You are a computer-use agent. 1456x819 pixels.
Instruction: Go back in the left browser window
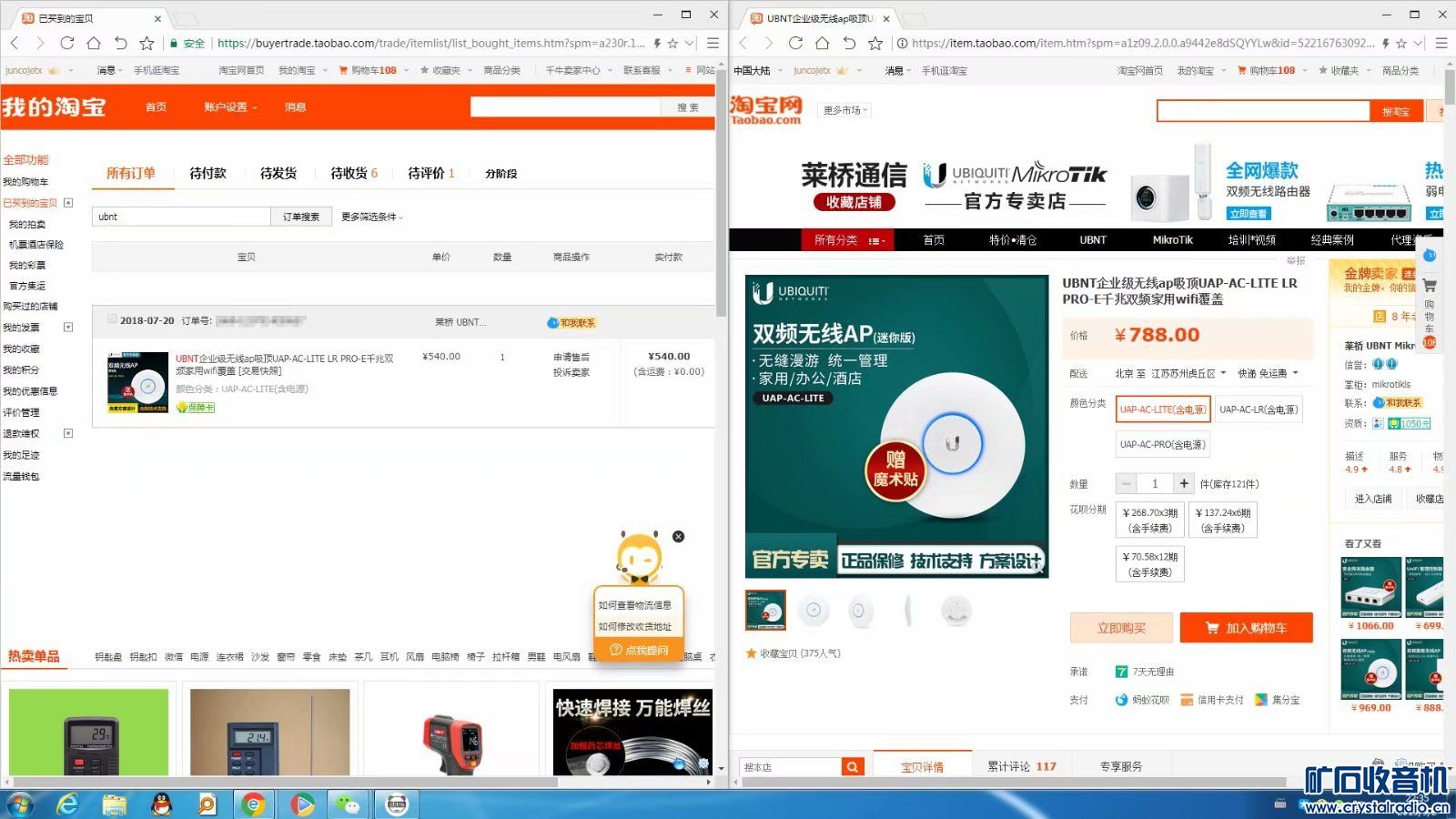15,43
